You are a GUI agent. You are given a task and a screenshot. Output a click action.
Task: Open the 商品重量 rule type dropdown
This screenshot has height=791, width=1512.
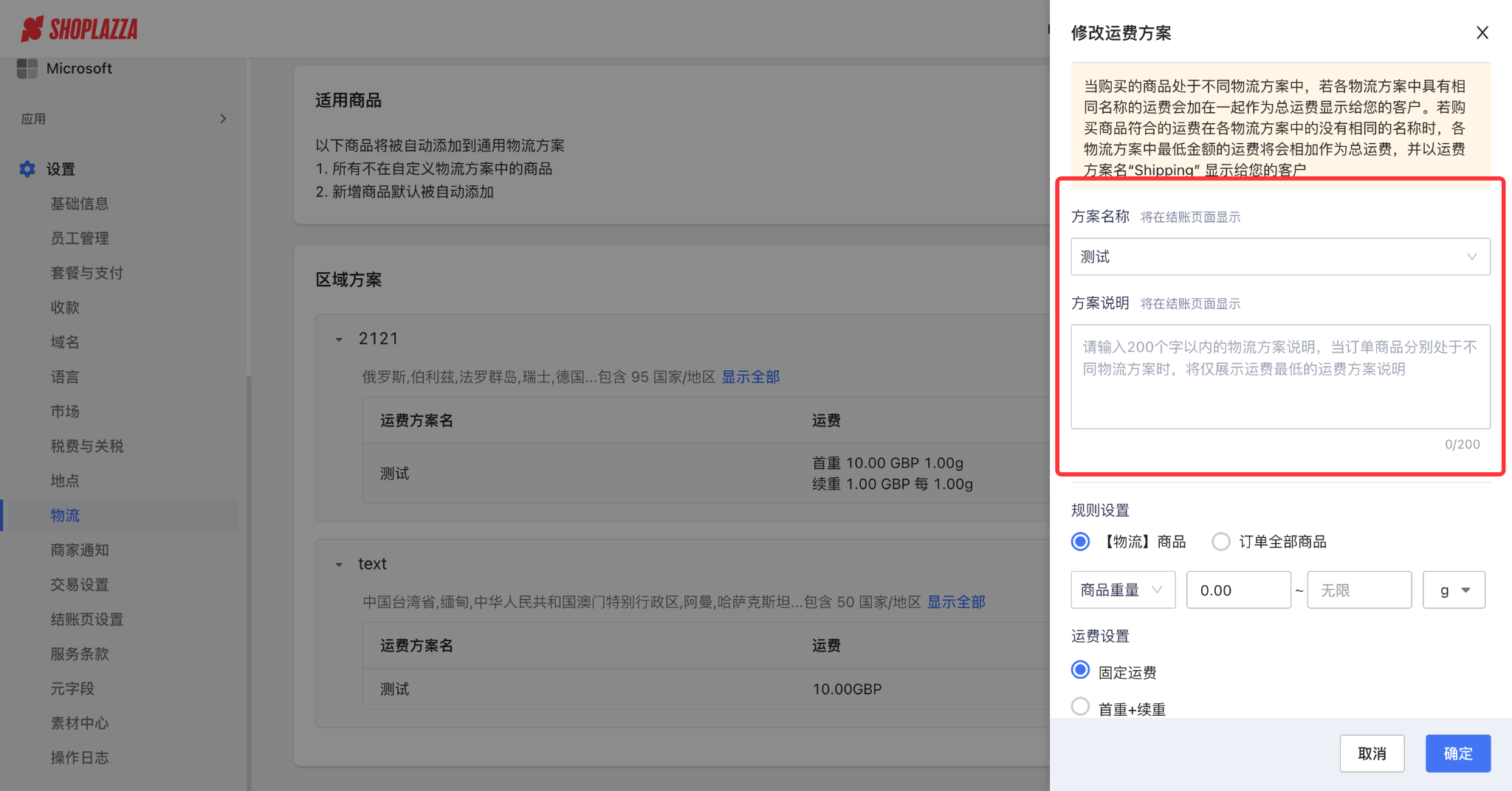pyautogui.click(x=1122, y=590)
